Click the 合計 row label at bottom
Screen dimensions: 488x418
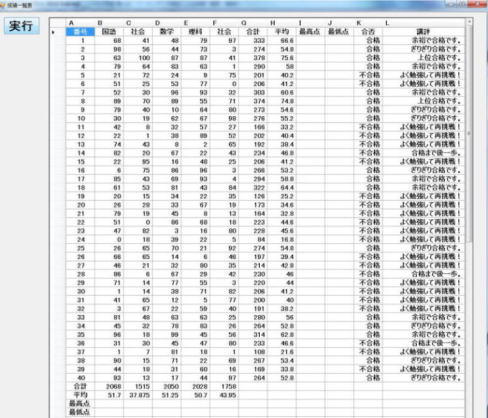click(80, 386)
